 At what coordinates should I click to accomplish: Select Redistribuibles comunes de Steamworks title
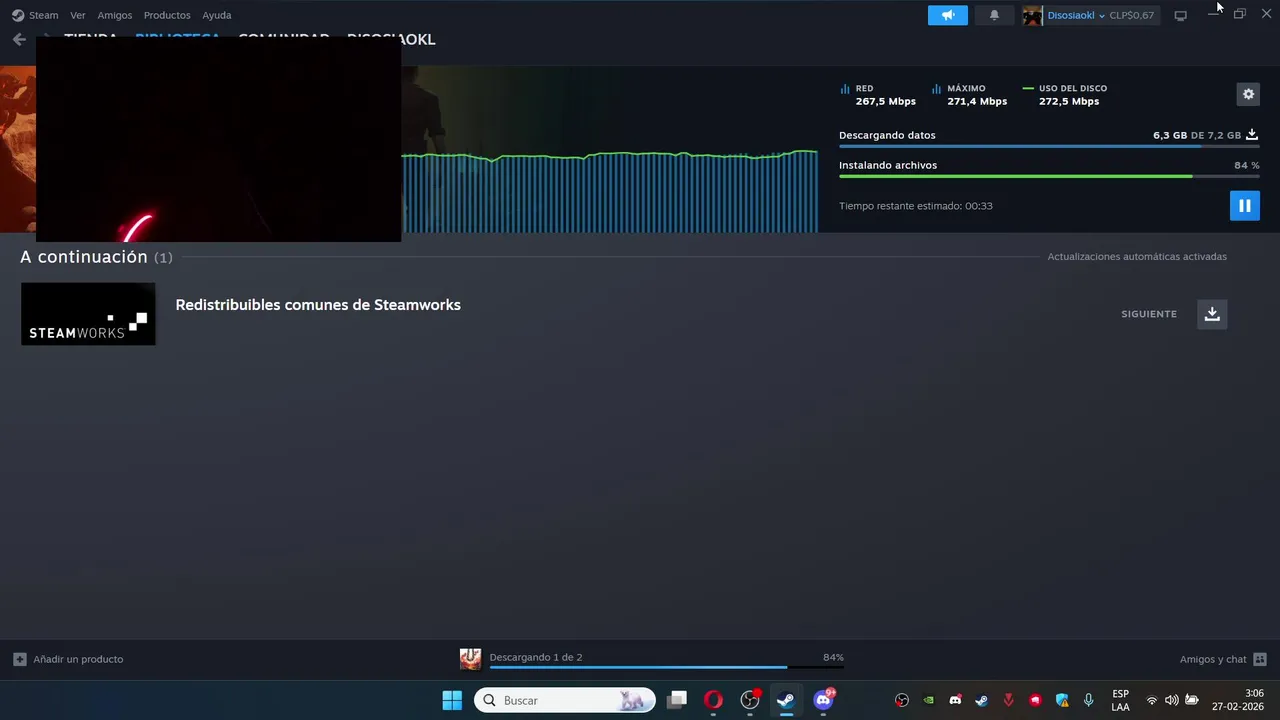pos(318,305)
